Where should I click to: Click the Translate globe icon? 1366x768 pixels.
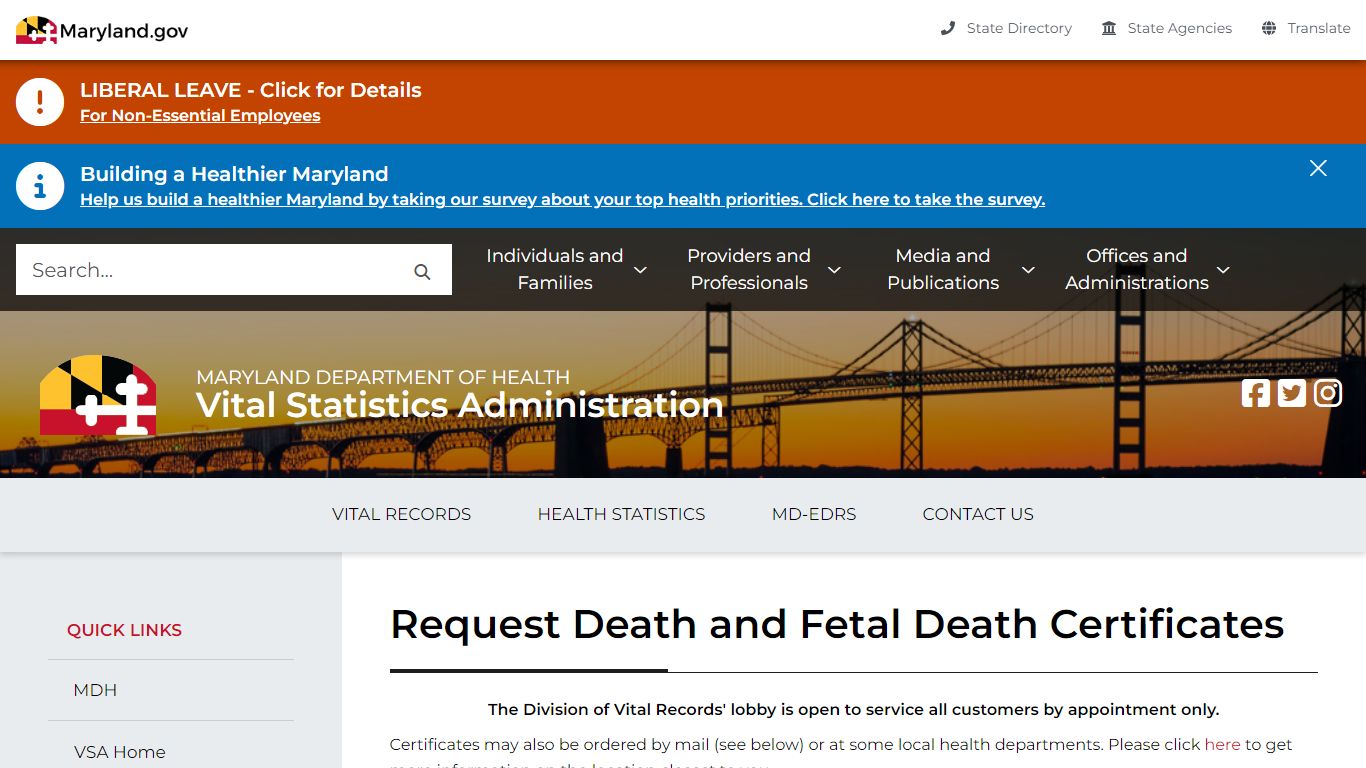(x=1269, y=28)
